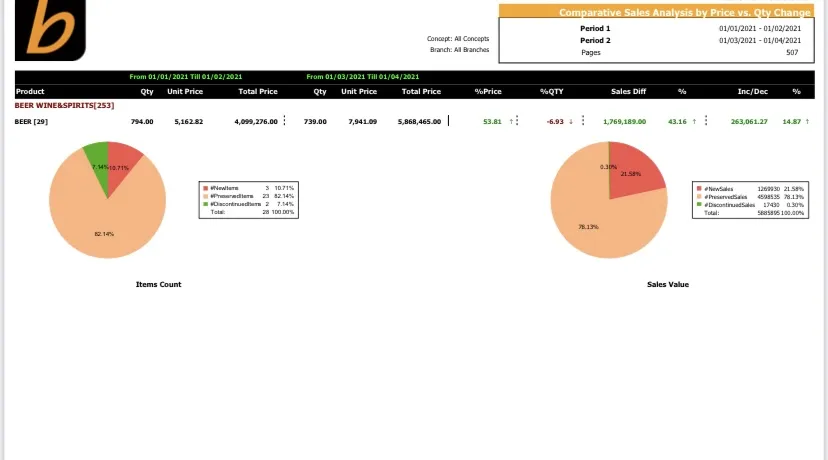Screen dimensions: 828x460
Task: Click the #DiscontinuedItems legend label
Action: point(236,204)
